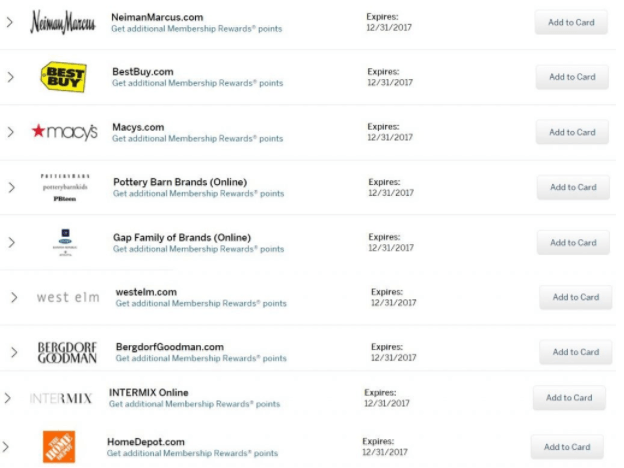This screenshot has height=468, width=624.
Task: Click the INTERMIX logo
Action: pyautogui.click(x=61, y=398)
